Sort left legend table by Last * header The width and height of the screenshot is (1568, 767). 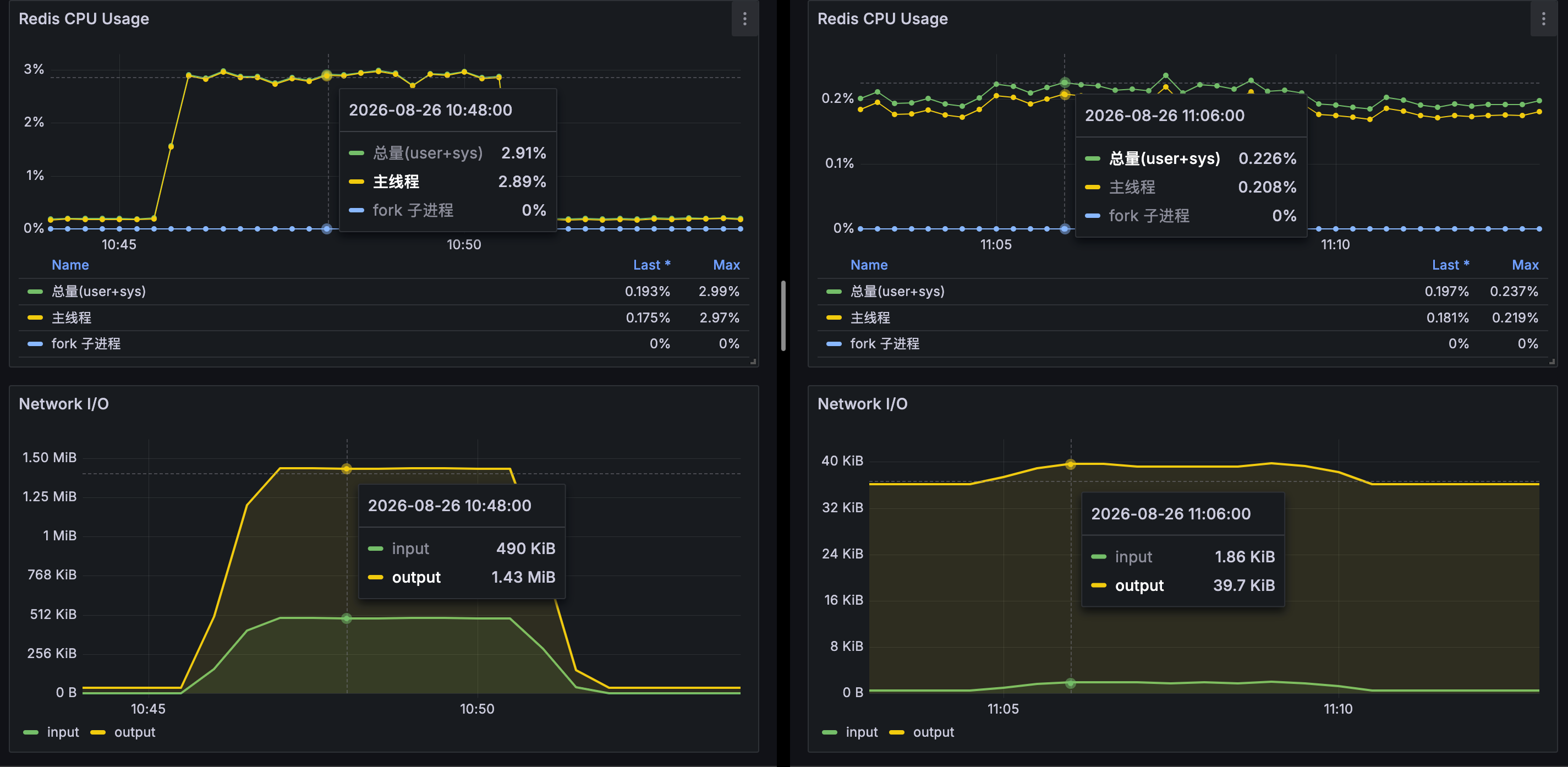click(x=651, y=265)
